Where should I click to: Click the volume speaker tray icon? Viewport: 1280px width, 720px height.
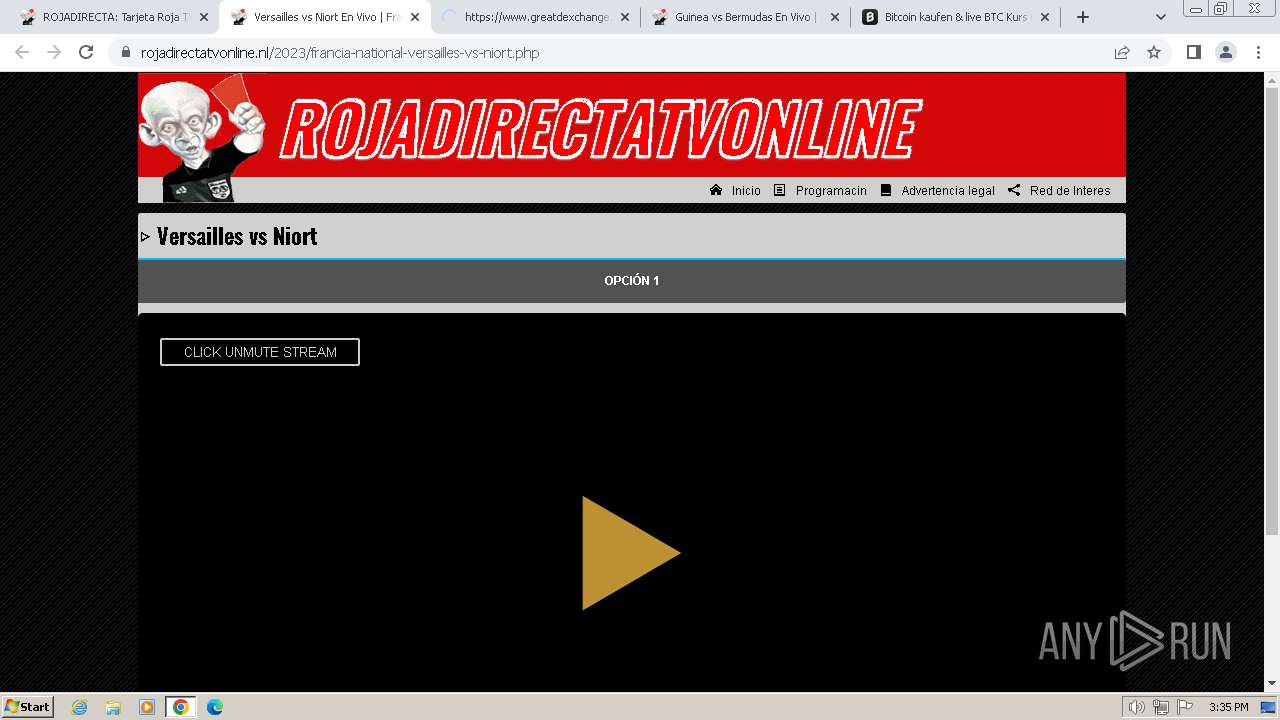click(1137, 707)
